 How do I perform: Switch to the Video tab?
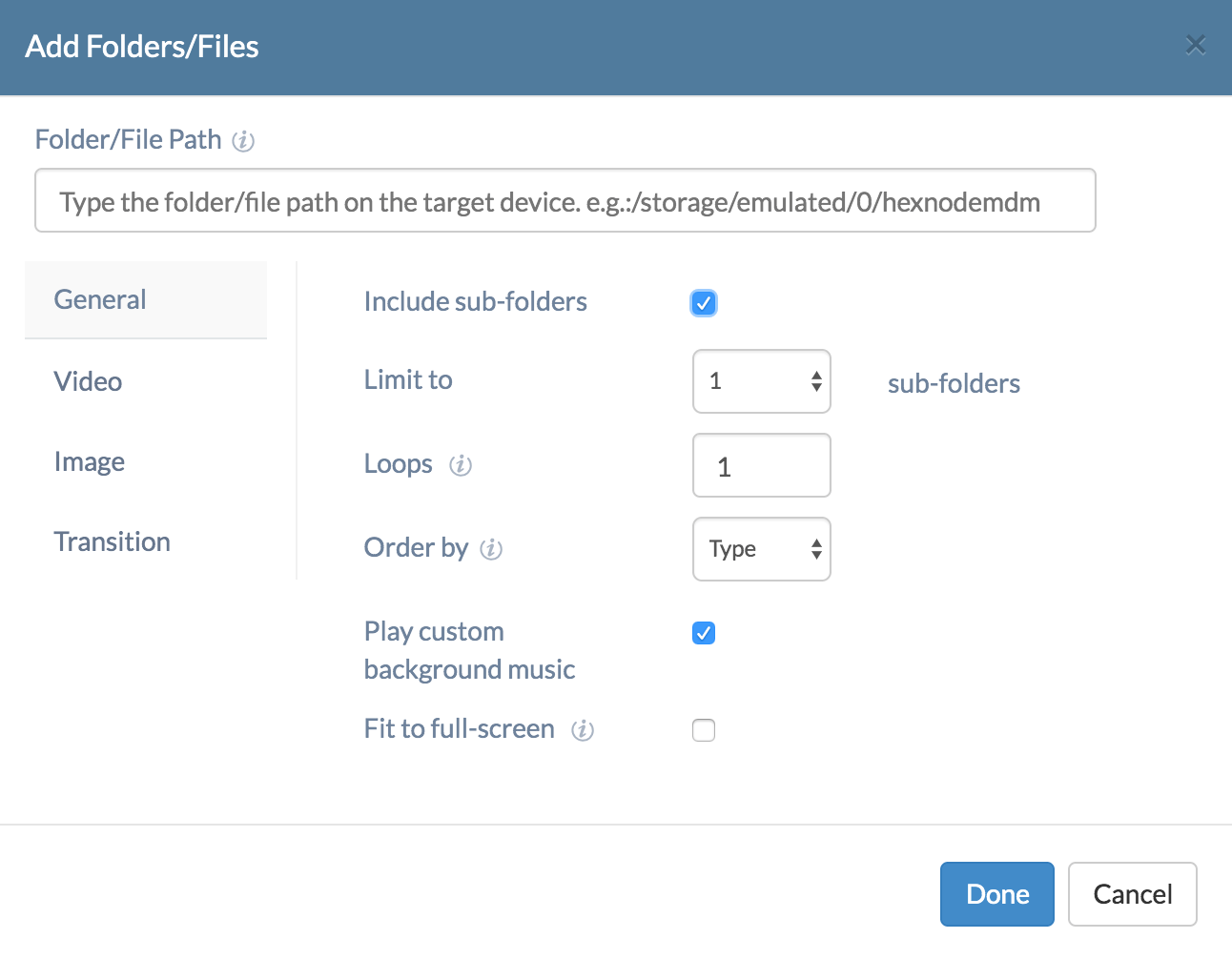pyautogui.click(x=89, y=381)
